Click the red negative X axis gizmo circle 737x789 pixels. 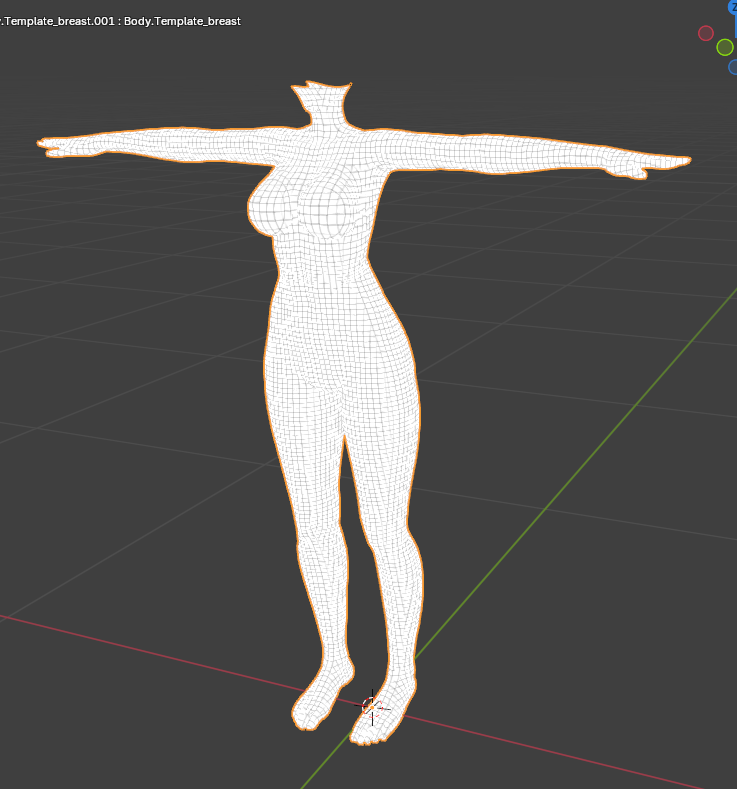point(706,33)
